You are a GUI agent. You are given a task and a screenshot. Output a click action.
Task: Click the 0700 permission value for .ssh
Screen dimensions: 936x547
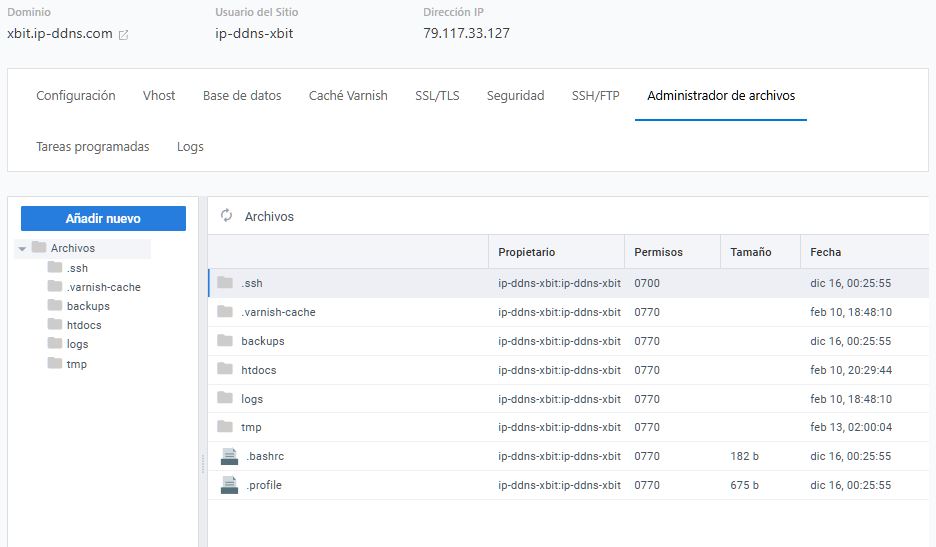click(647, 283)
